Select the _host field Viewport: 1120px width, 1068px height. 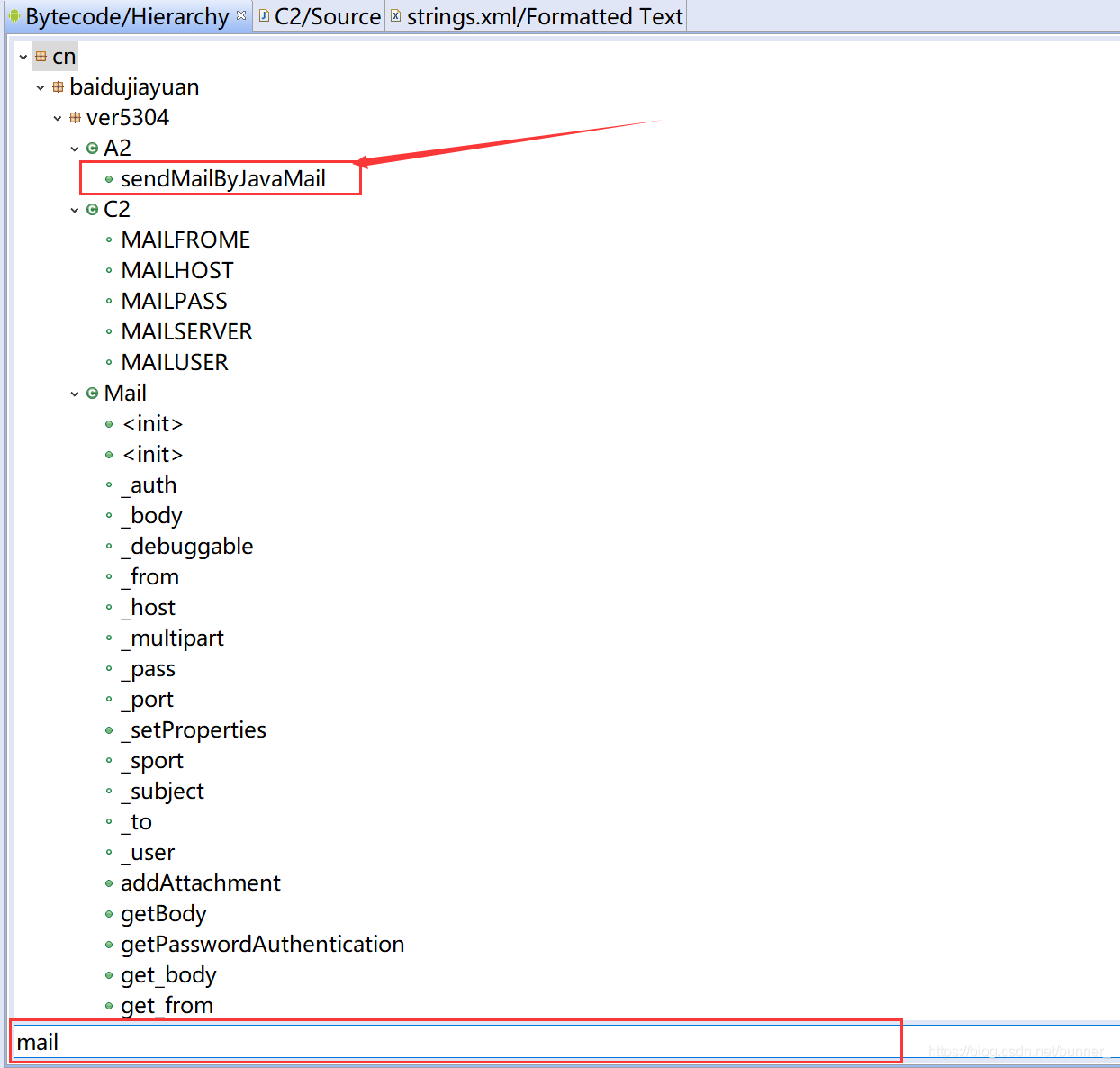click(x=148, y=607)
